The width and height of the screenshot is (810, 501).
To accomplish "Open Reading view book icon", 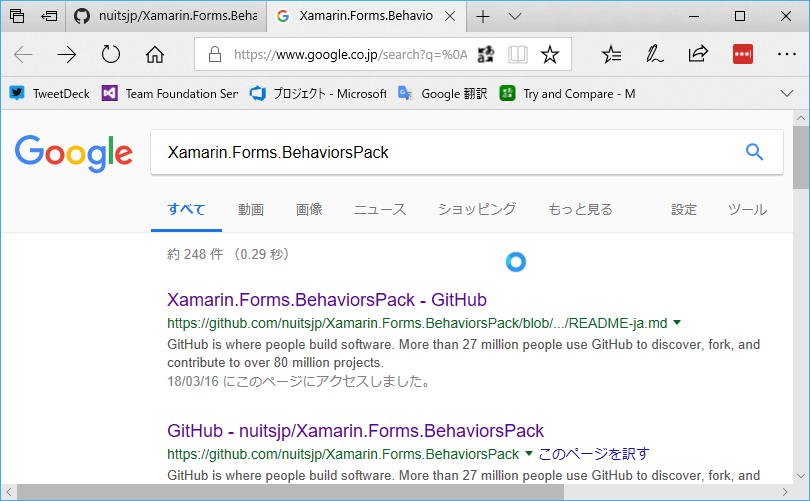I will [518, 54].
